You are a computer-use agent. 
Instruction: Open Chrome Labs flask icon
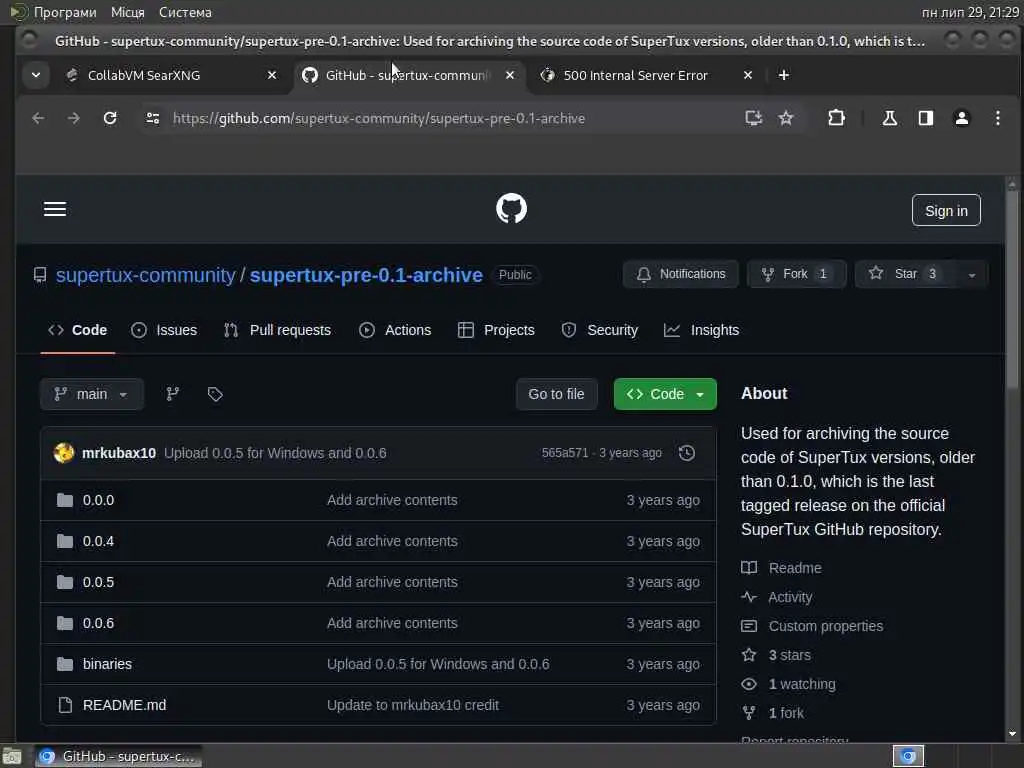[889, 118]
